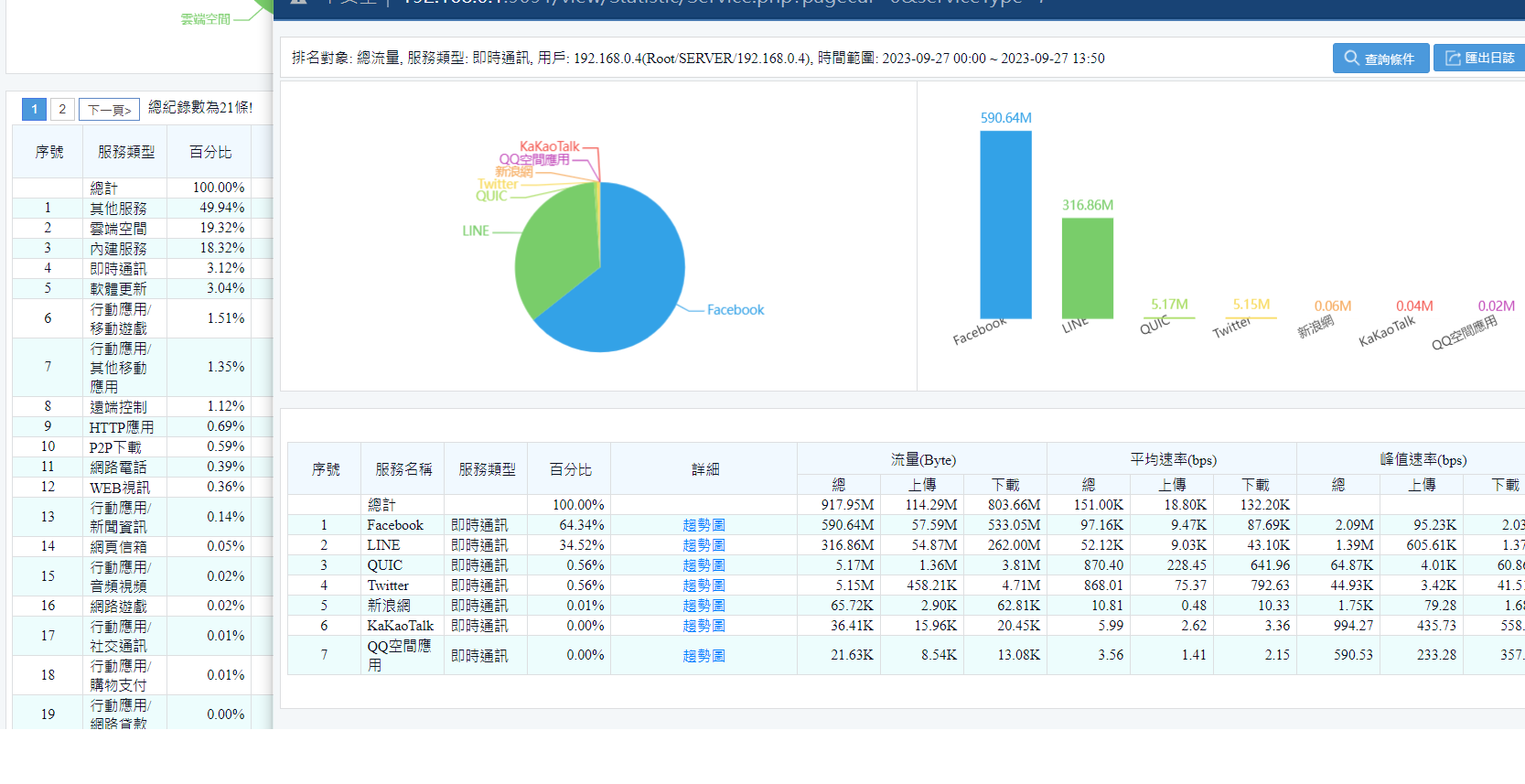
Task: Click 網路遊戲 row in left table
Action: point(143,607)
